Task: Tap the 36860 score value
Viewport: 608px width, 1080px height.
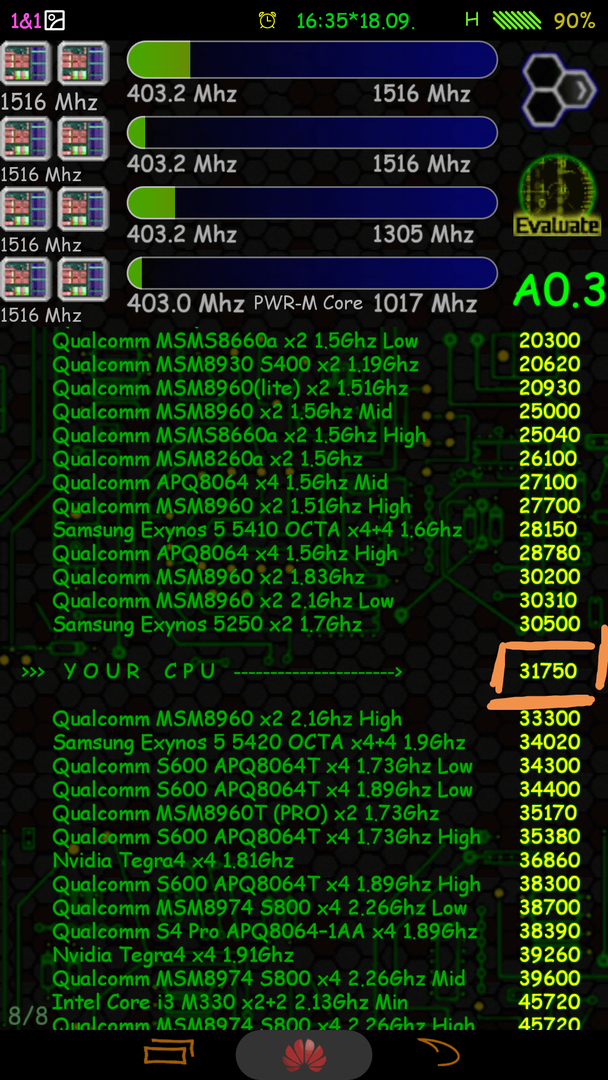Action: (x=550, y=860)
